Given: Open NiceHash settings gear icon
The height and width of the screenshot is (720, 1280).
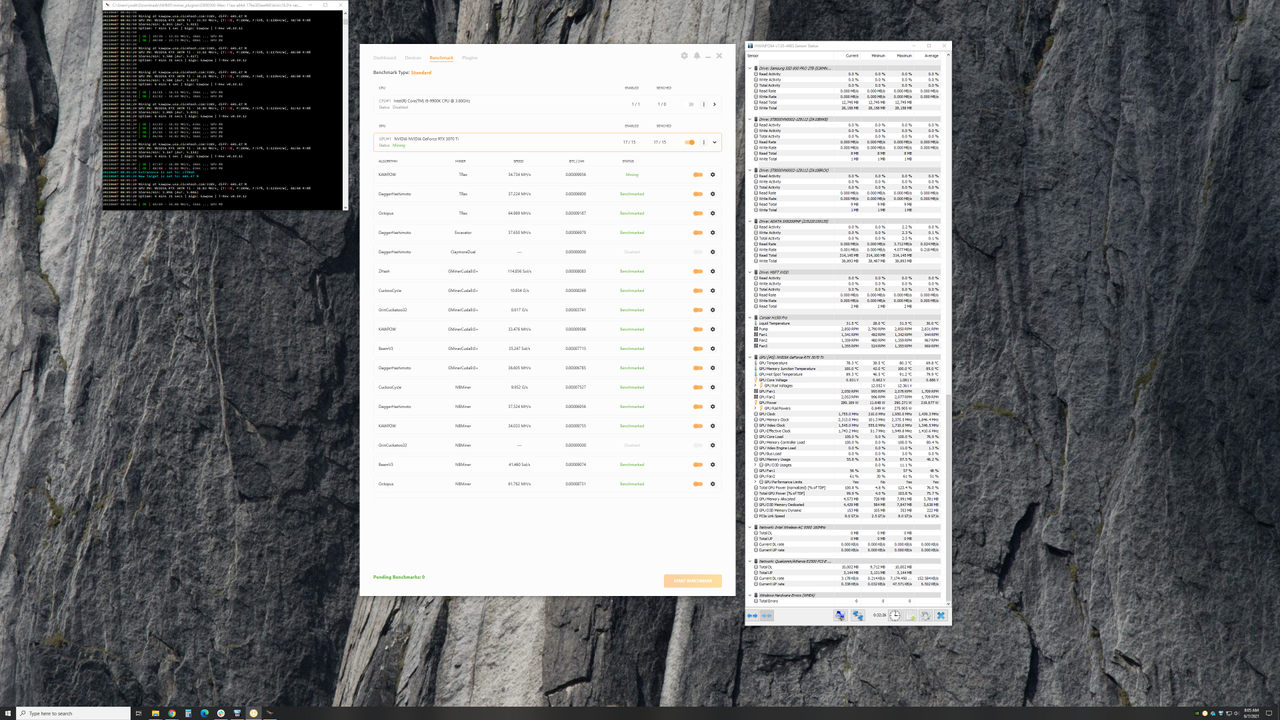Looking at the screenshot, I should coord(684,56).
